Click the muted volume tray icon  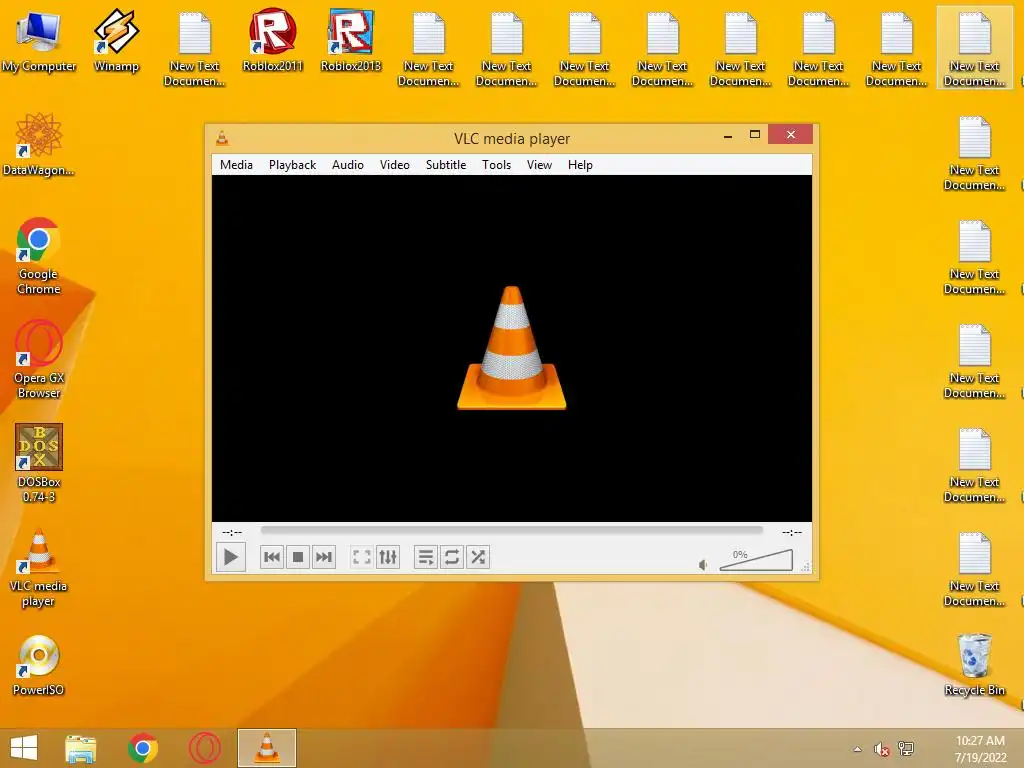(x=882, y=749)
